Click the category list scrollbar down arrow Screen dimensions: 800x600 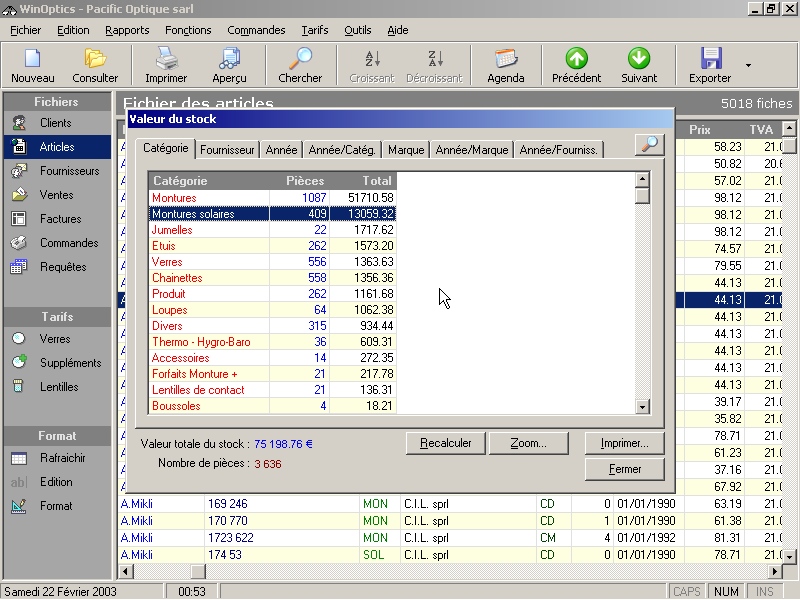643,407
